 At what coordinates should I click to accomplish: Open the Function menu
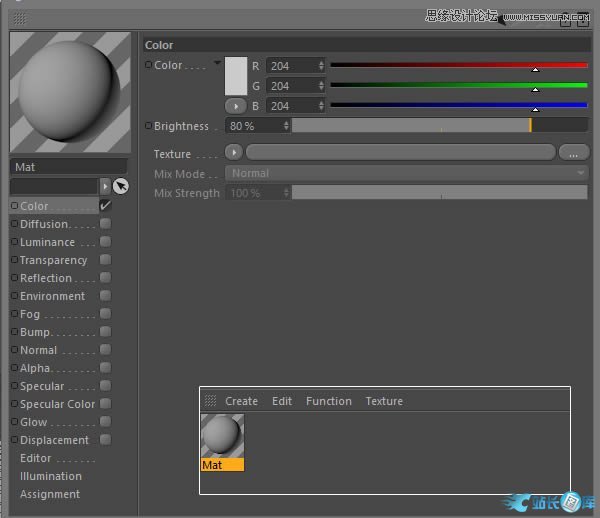pyautogui.click(x=328, y=401)
